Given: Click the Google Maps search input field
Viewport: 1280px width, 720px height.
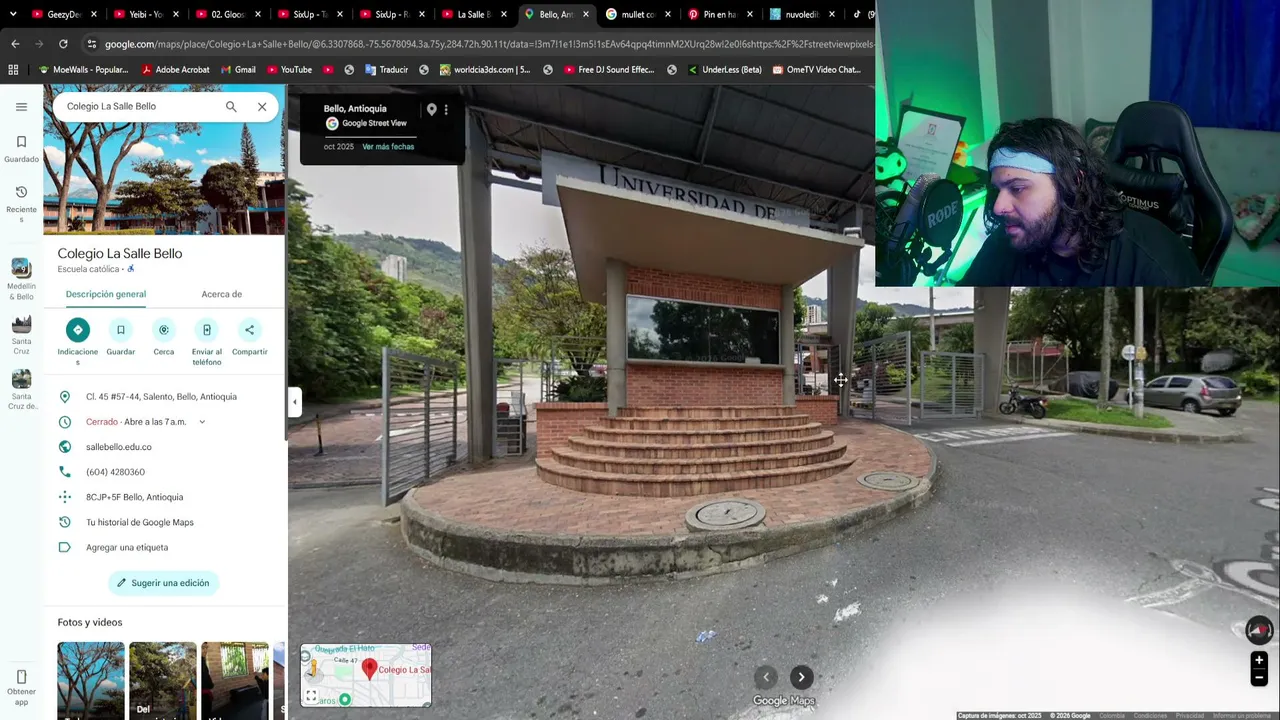Looking at the screenshot, I should click(140, 106).
